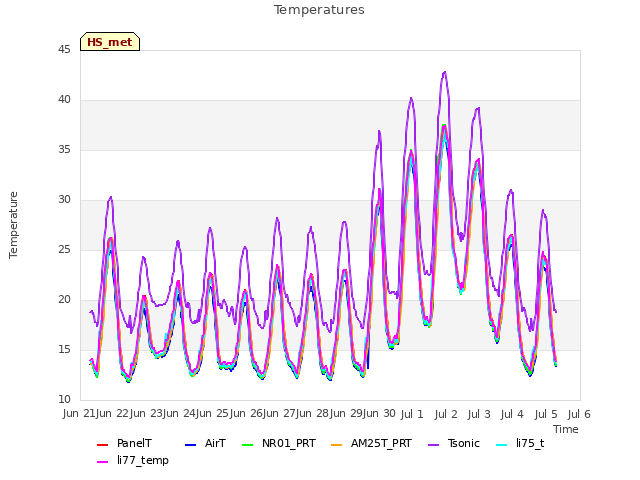
Task: Click the Temperatures chart title
Action: click(319, 10)
